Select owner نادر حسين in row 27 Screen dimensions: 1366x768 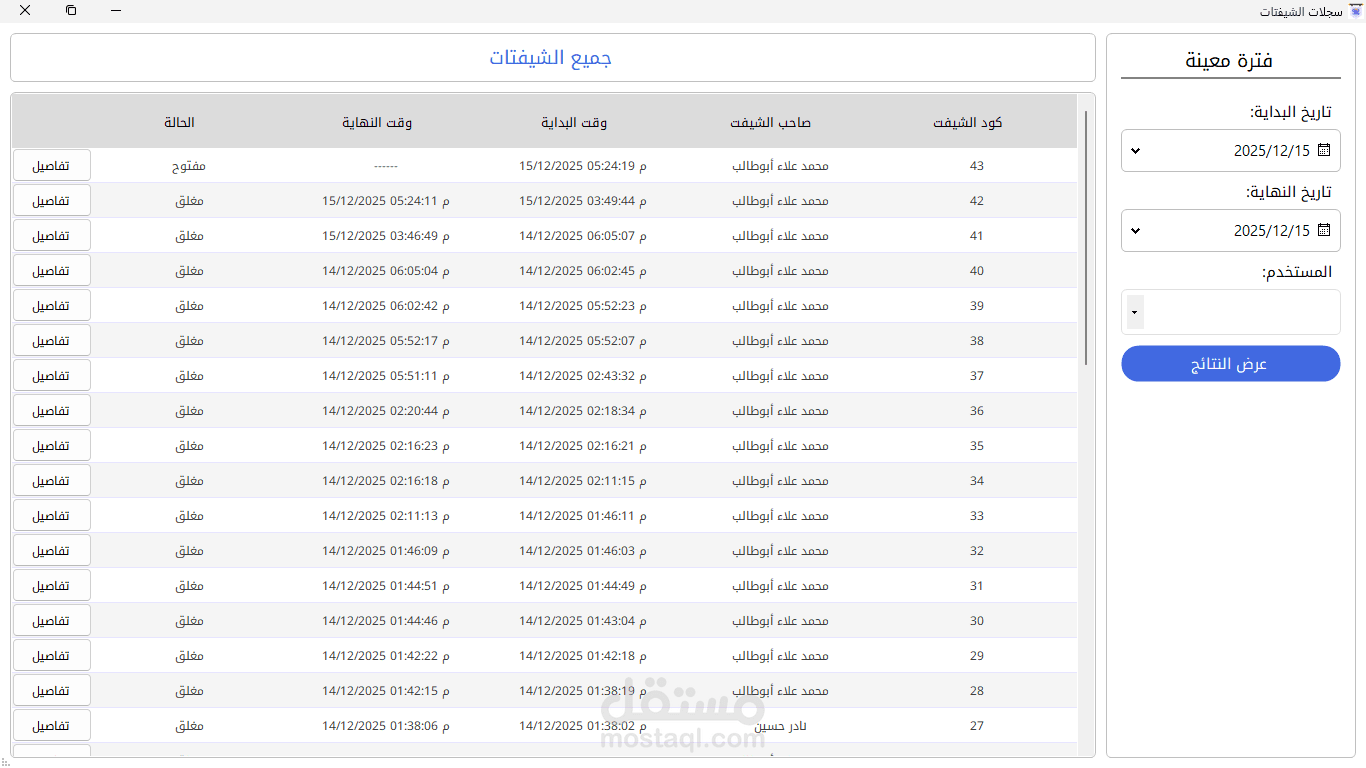coord(780,726)
